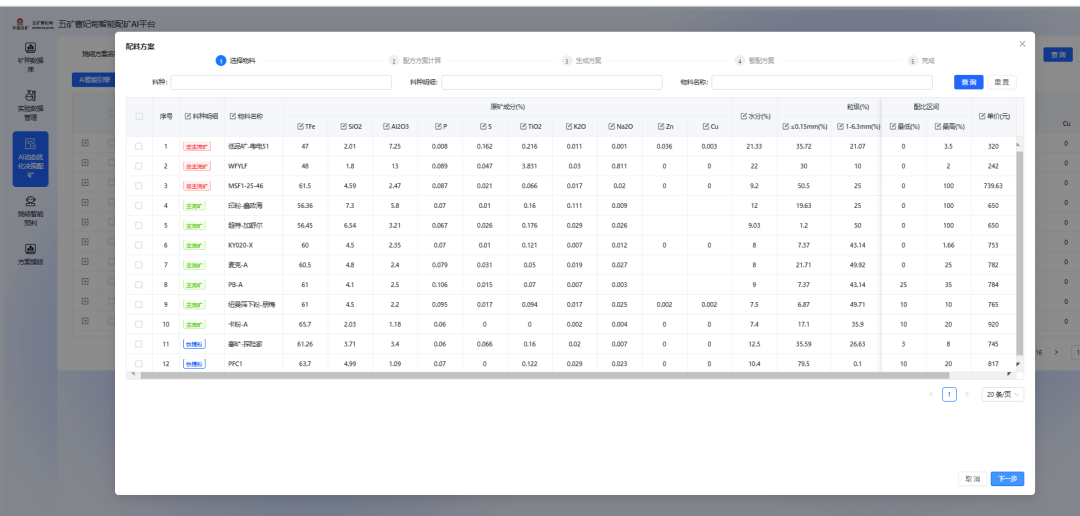1080x516 pixels.
Task: Close the 配料方案 dialog with the X
Action: point(1022,43)
